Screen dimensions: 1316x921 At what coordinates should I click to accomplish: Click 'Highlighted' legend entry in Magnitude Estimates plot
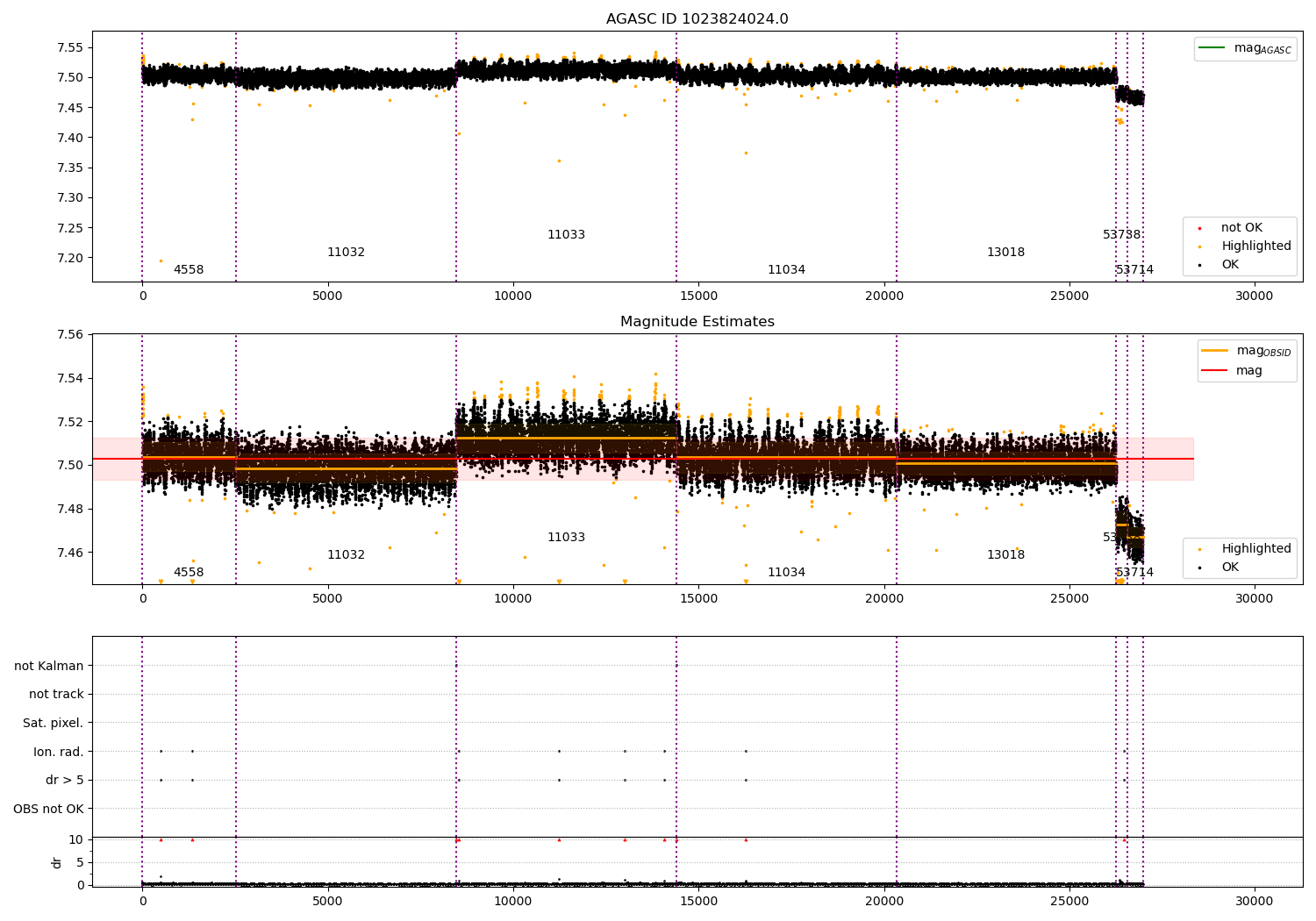pos(1245,549)
